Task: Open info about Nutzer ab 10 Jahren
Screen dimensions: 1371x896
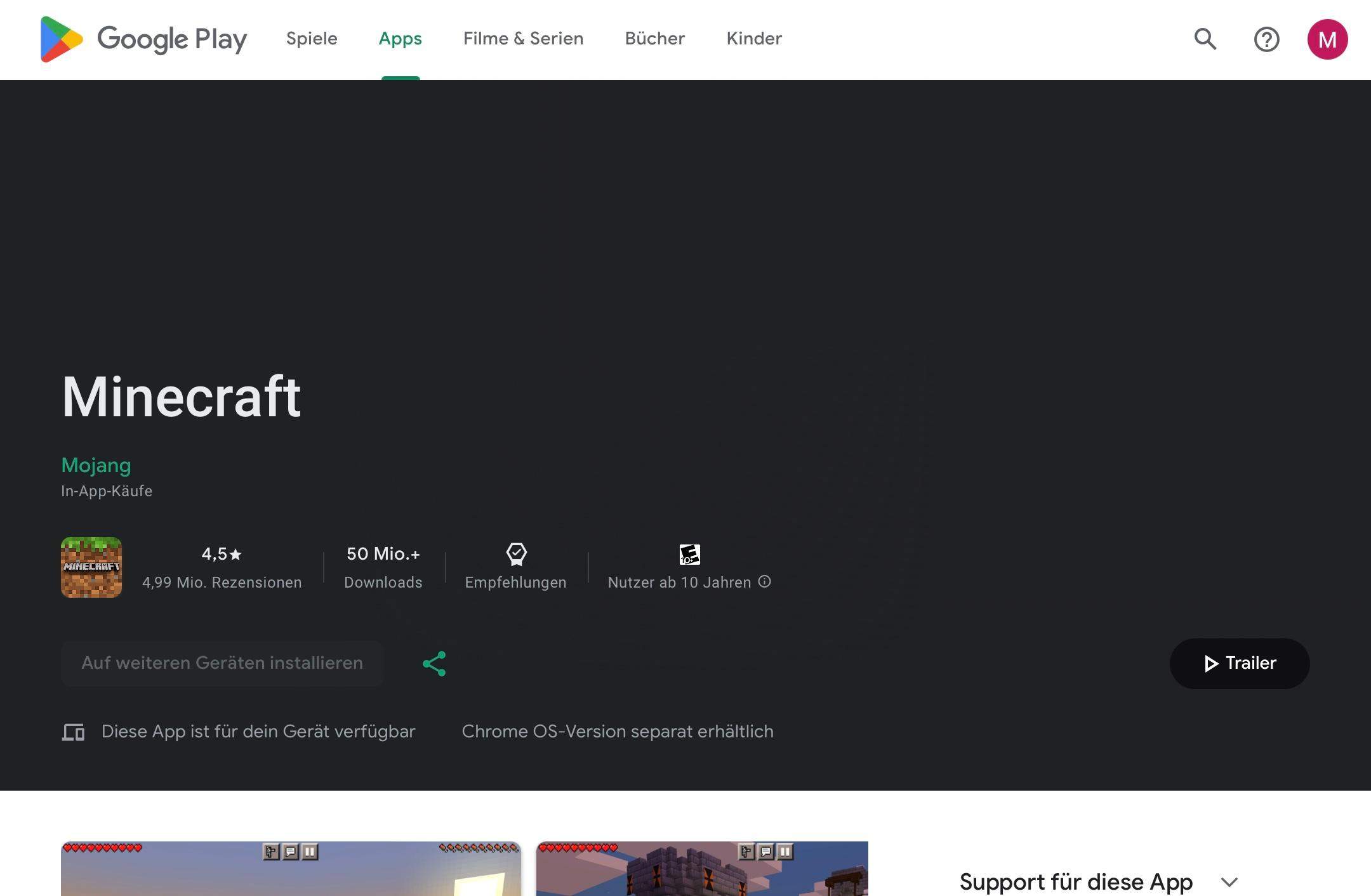Action: [765, 582]
